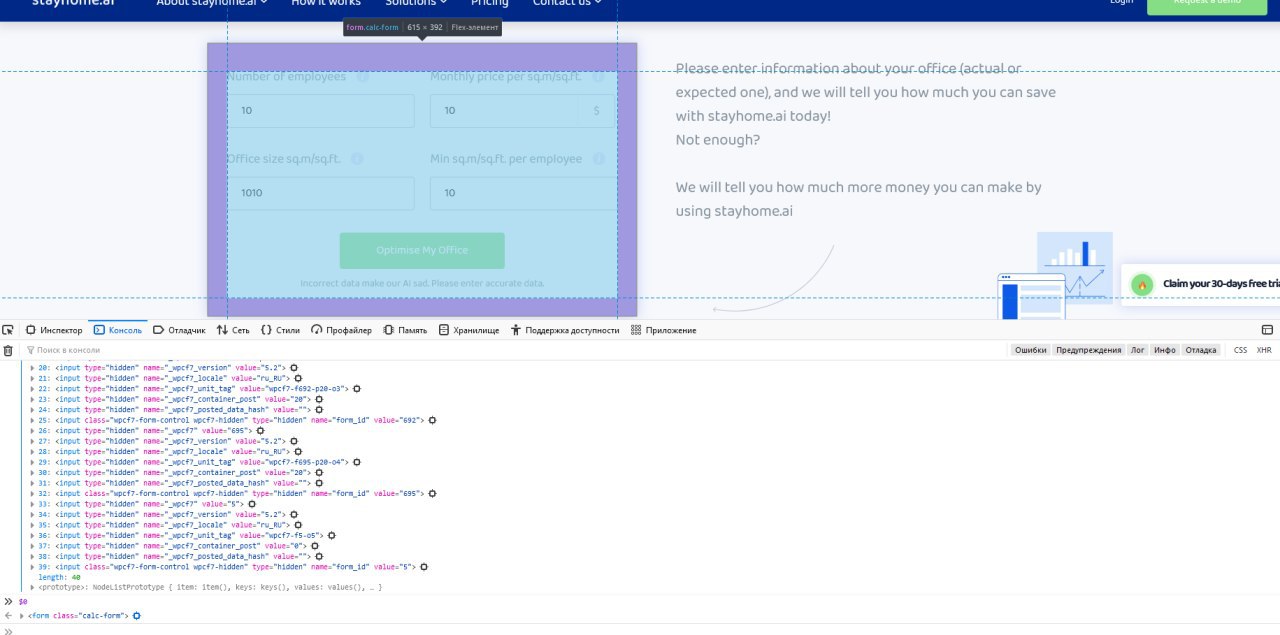Switch to the Инспектор tab

click(54, 330)
